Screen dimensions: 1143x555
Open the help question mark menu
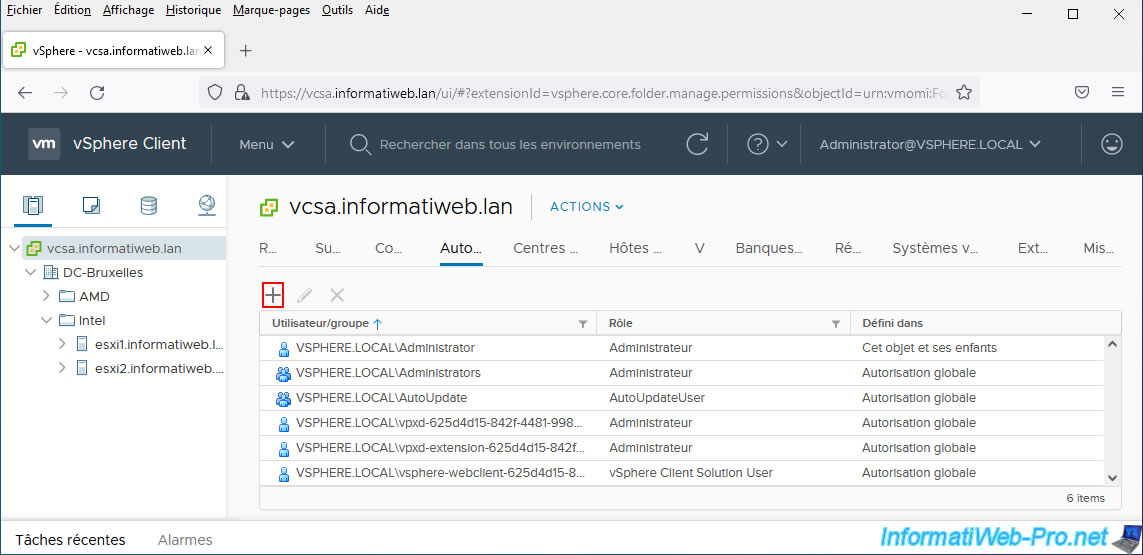coord(767,144)
